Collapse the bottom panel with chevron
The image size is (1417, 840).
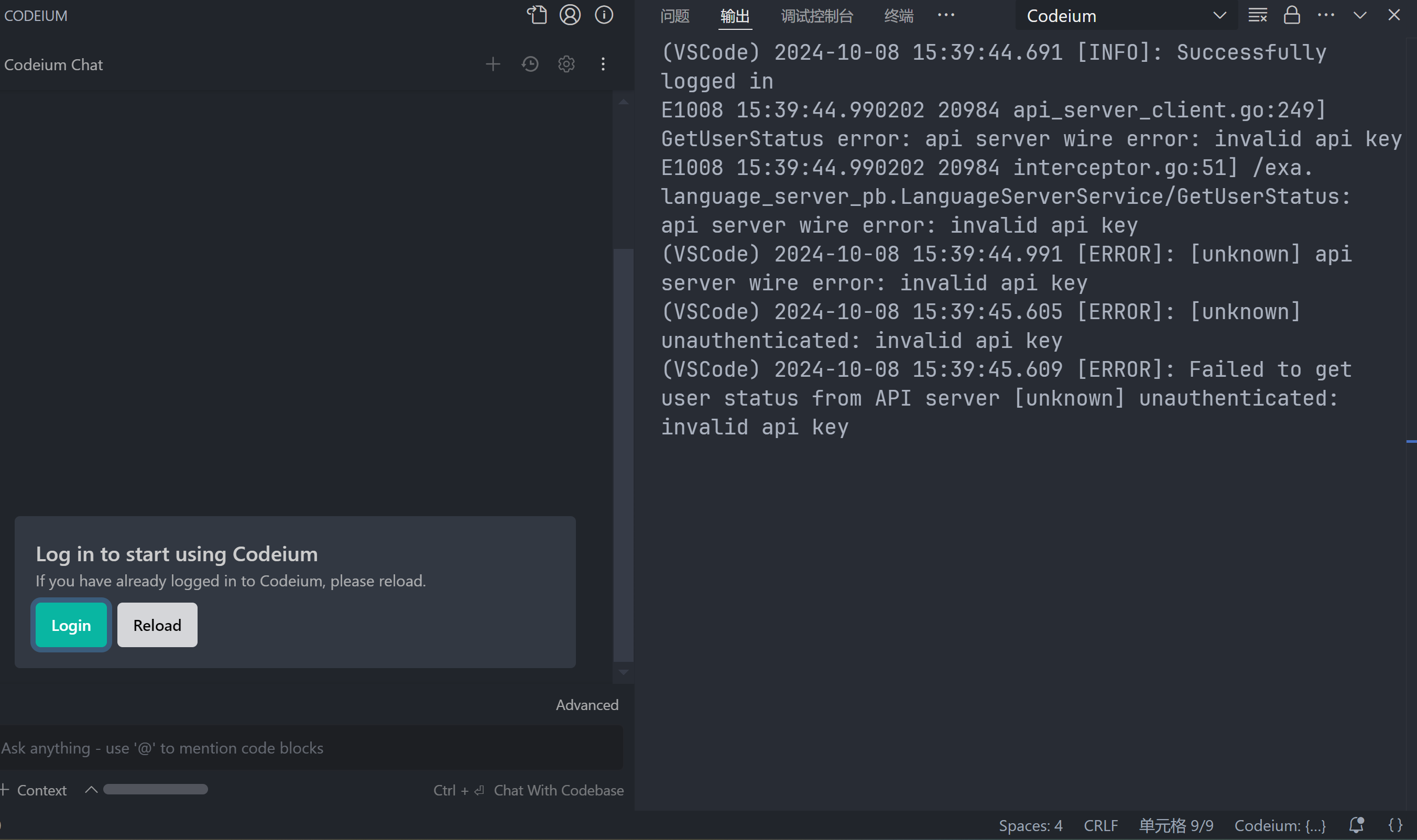coord(1360,15)
